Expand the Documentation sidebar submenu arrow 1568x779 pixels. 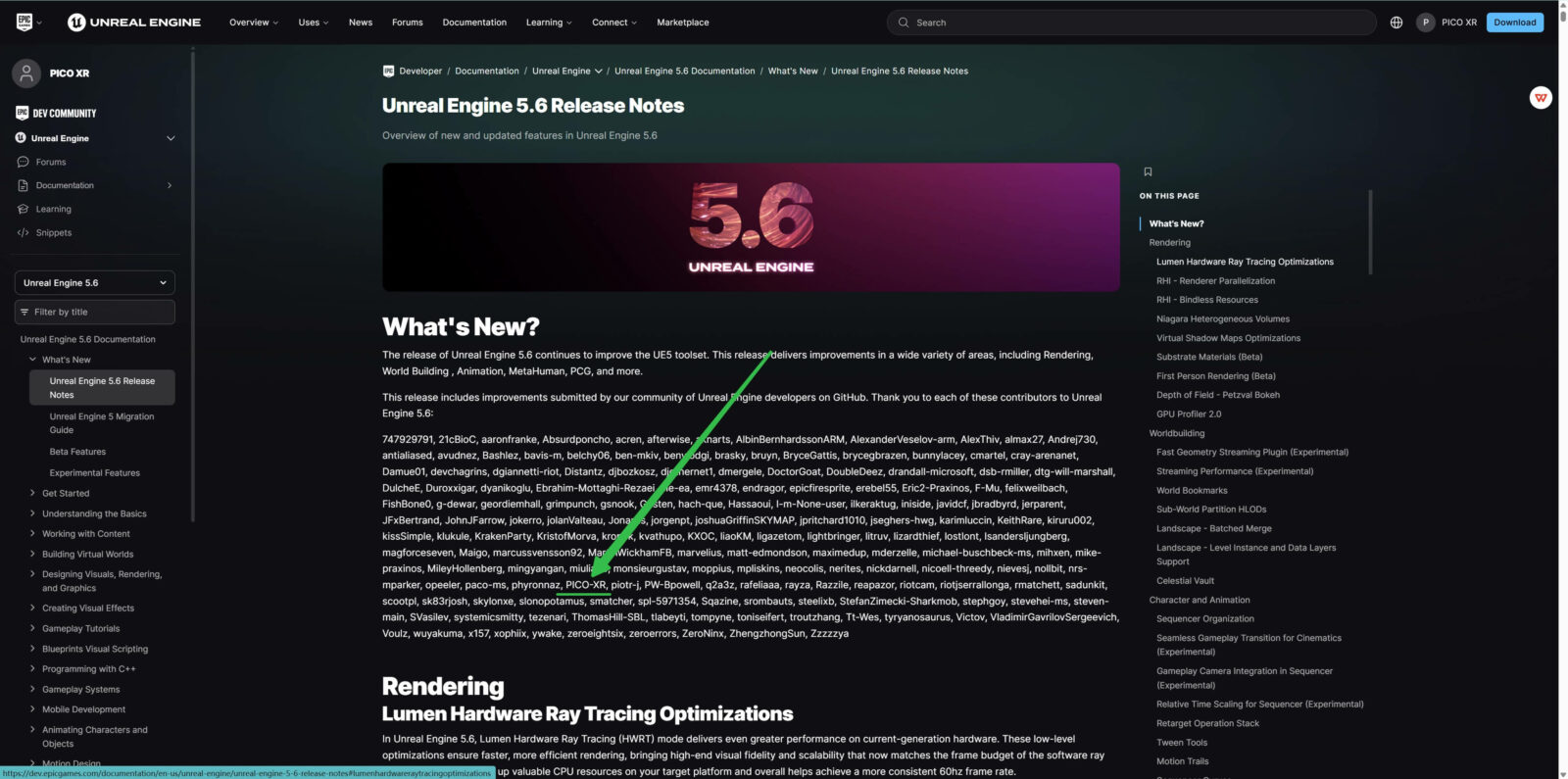(x=170, y=185)
